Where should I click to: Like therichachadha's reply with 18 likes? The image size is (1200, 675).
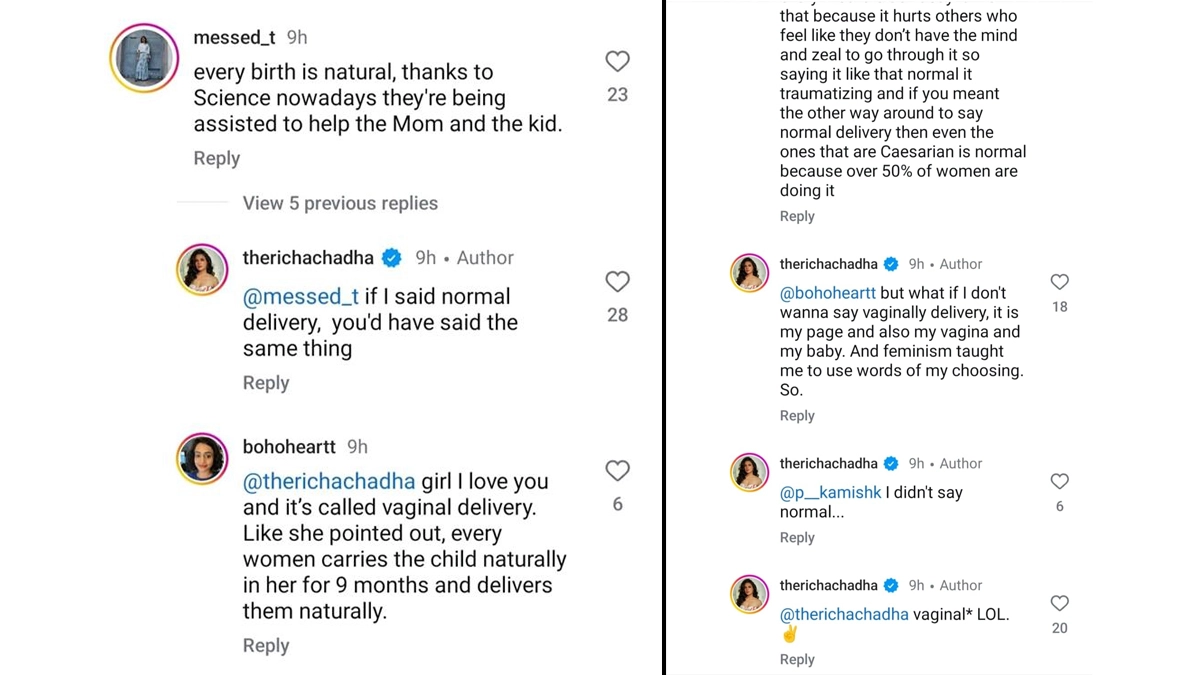point(1060,282)
